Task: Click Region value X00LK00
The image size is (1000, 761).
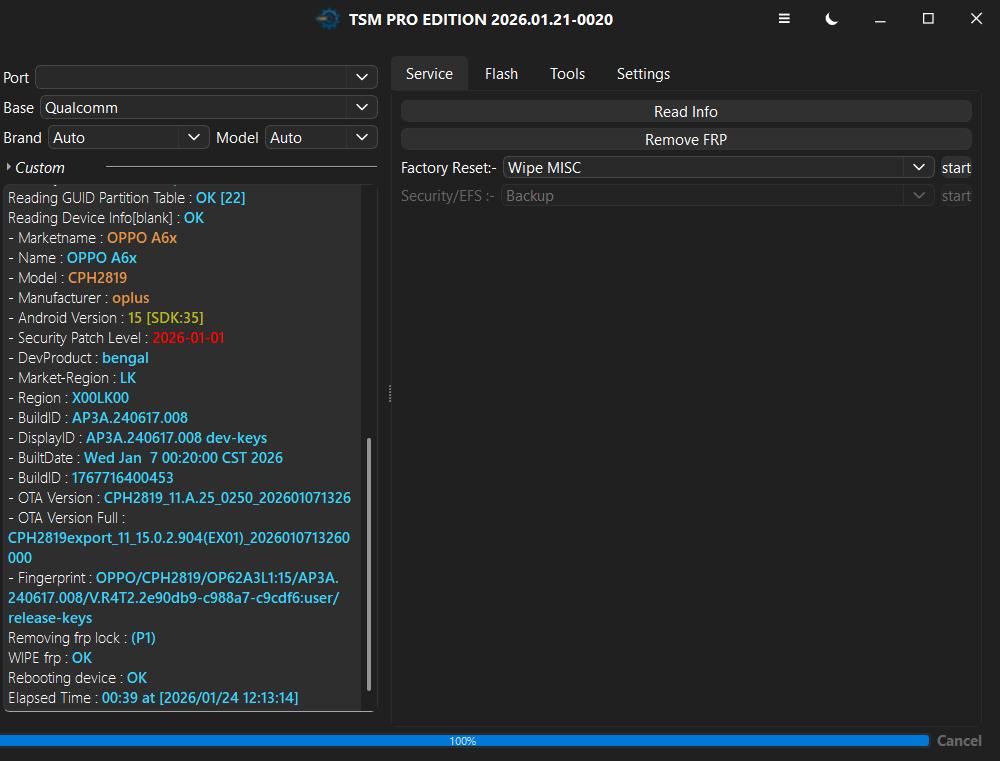Action: (100, 397)
